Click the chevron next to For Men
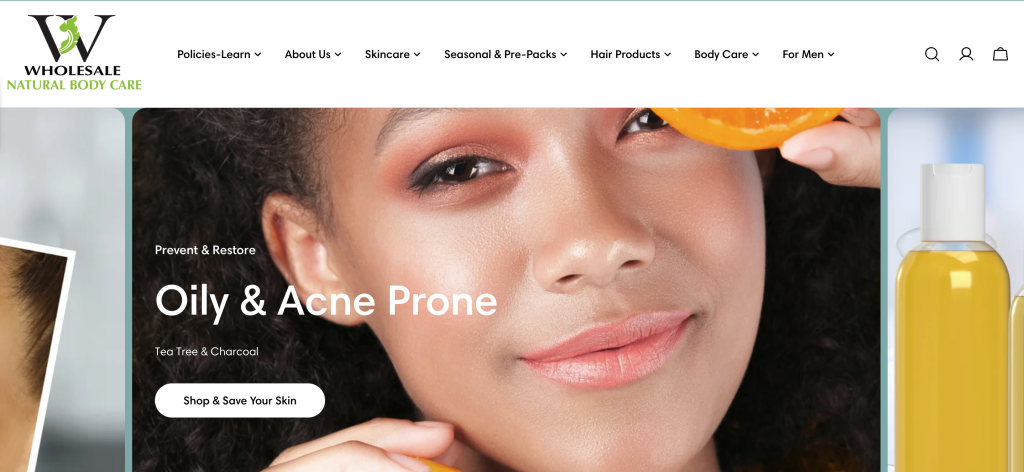Viewport: 1024px width, 472px height. pos(831,55)
